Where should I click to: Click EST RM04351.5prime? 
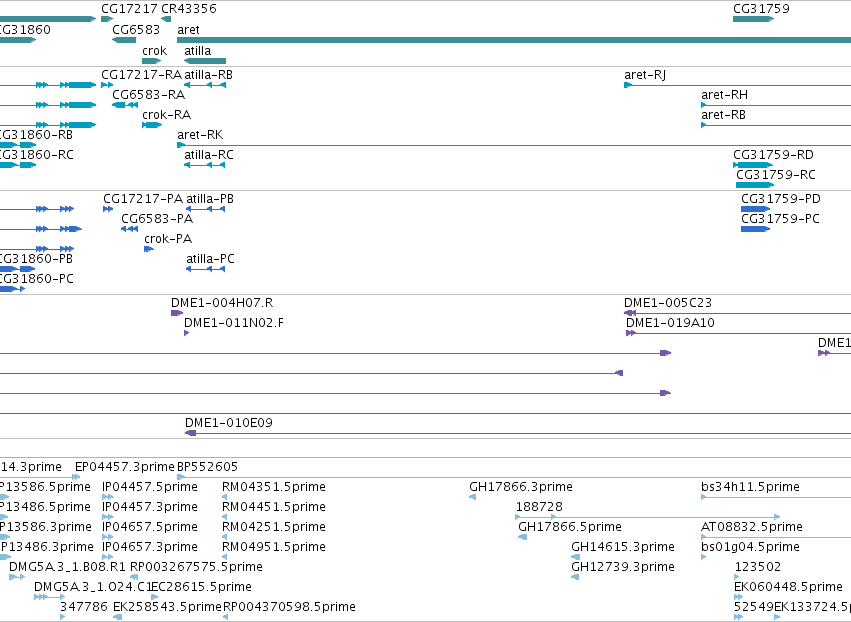[x=274, y=487]
